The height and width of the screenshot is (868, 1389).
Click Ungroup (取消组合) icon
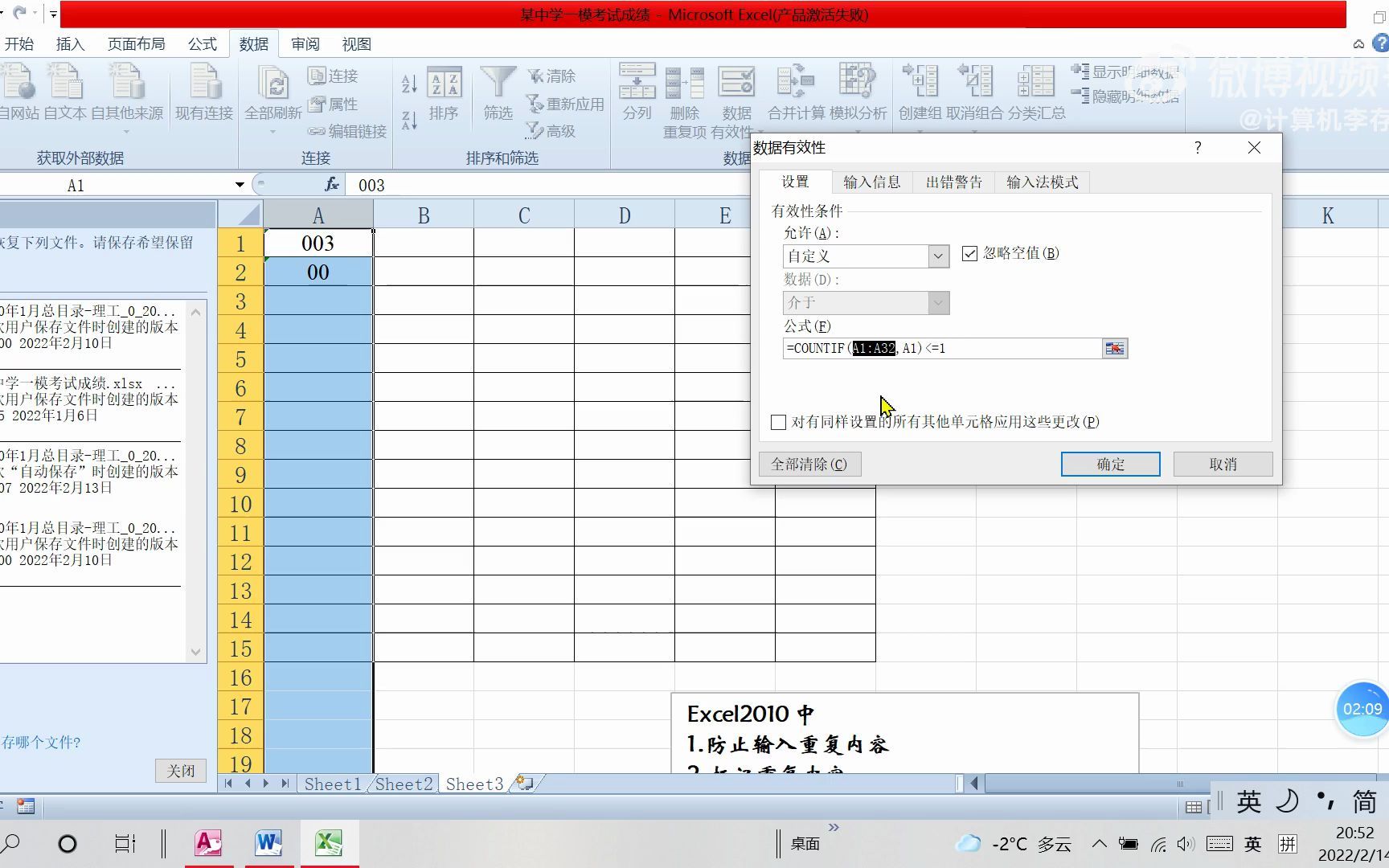coord(975,92)
